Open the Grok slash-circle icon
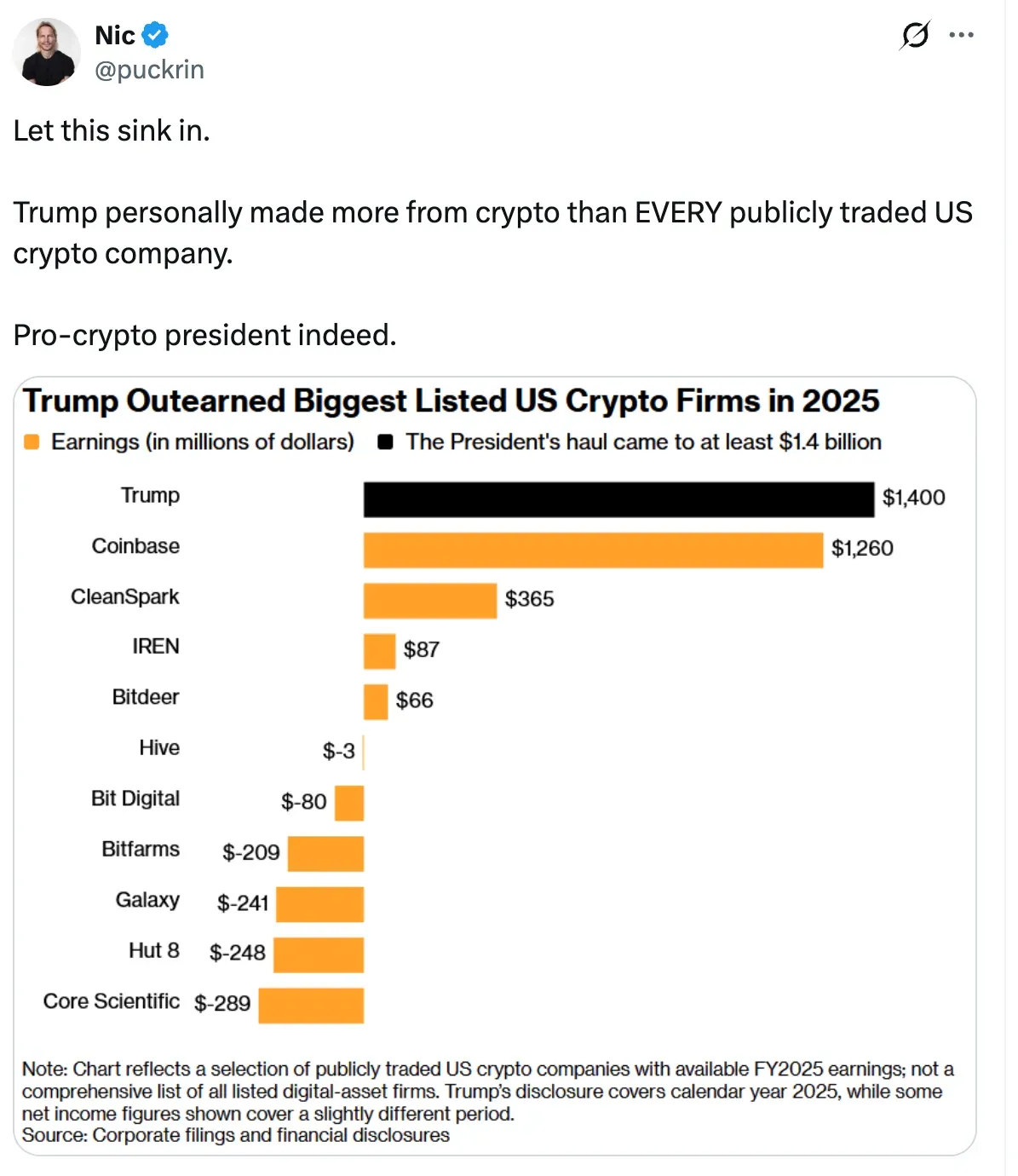This screenshot has width=1018, height=1176. click(915, 35)
